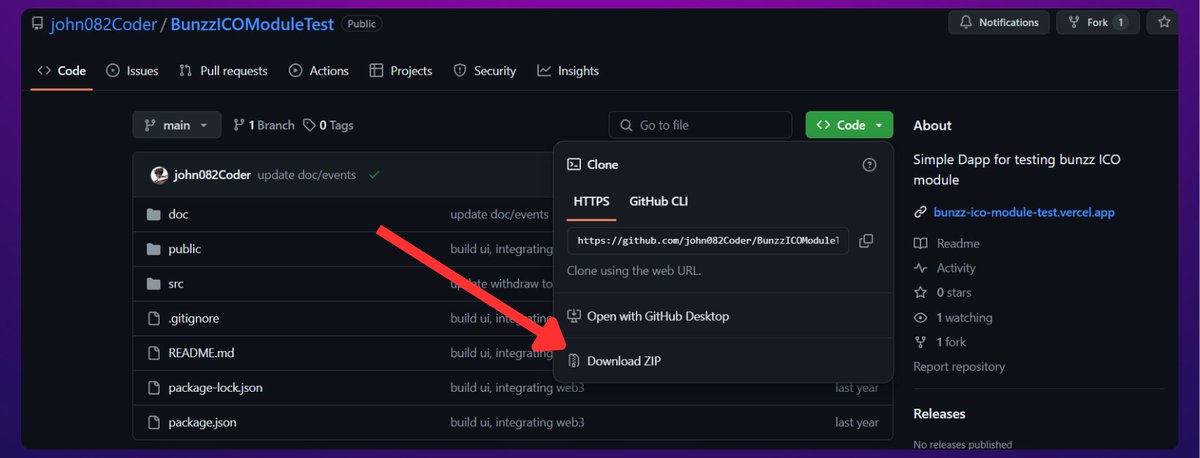Open the Activity link in About

click(956, 268)
